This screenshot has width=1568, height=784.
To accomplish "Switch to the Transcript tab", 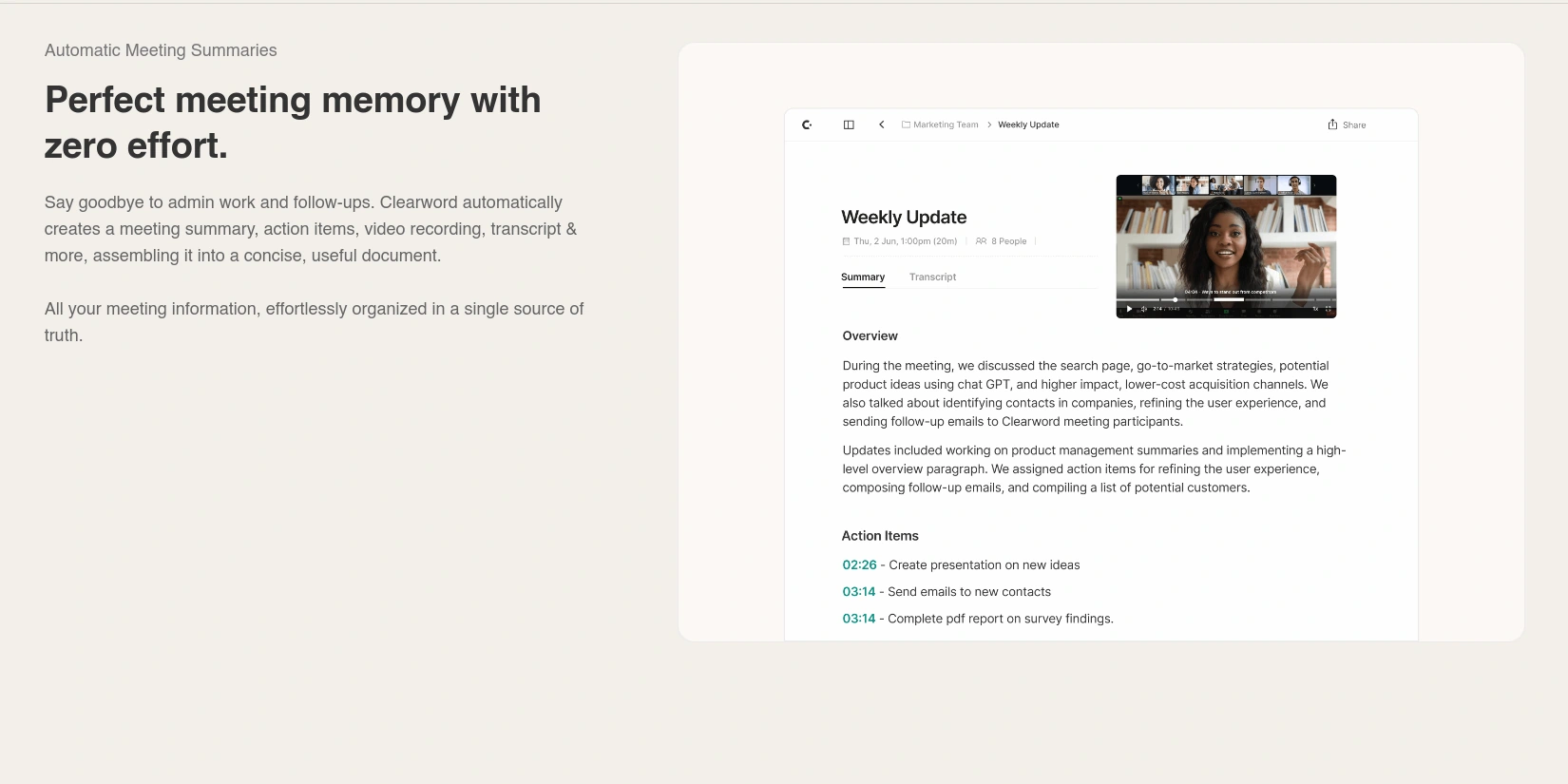I will pos(932,277).
